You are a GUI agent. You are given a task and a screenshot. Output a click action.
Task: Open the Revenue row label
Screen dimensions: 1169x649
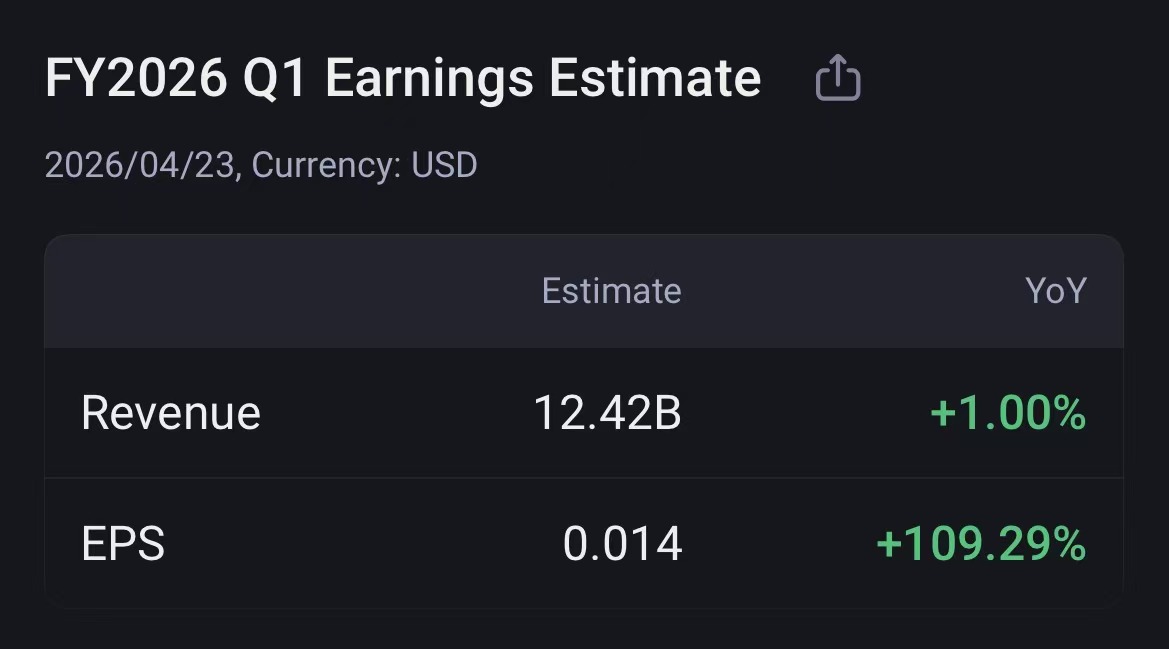(171, 413)
